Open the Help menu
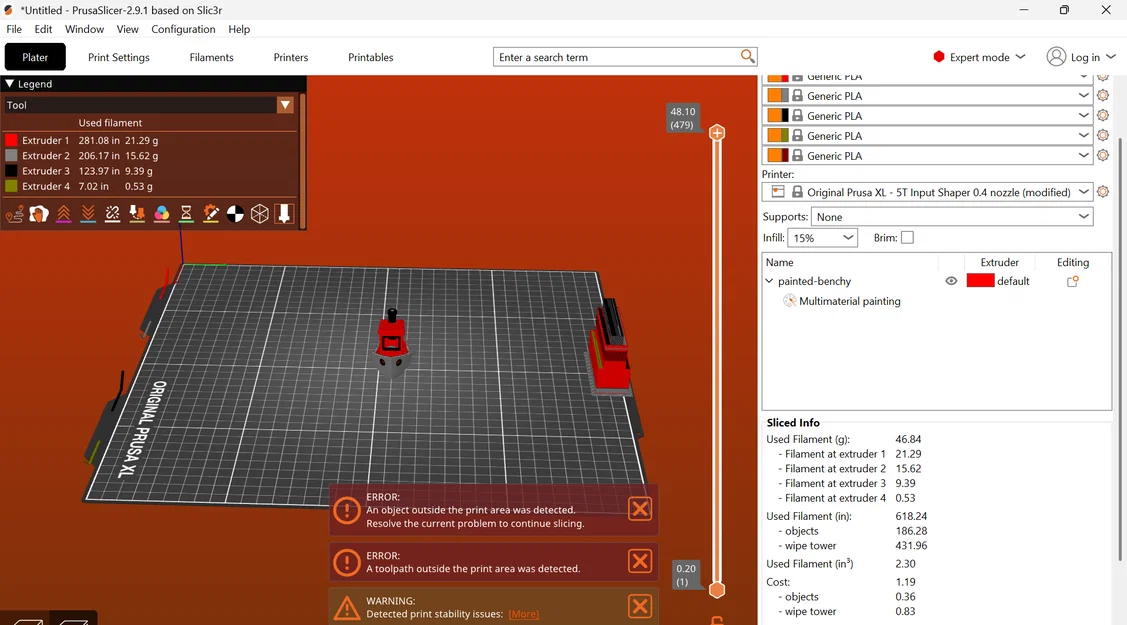1127x625 pixels. [x=239, y=29]
